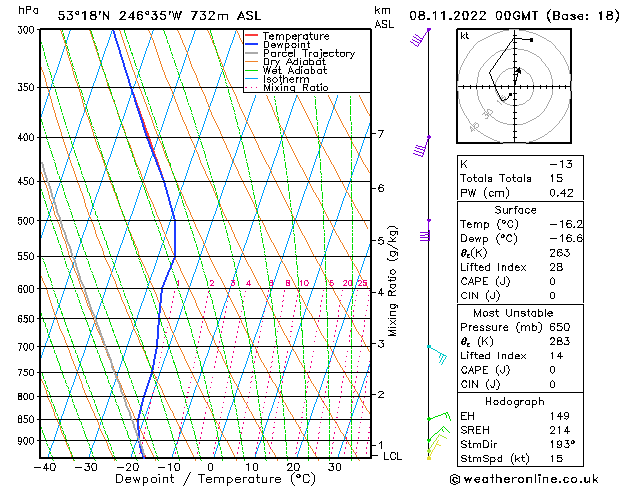Image resolution: width=629 pixels, height=486 pixels.
Task: Click the Totals Totals value 15
Action: (x=556, y=178)
